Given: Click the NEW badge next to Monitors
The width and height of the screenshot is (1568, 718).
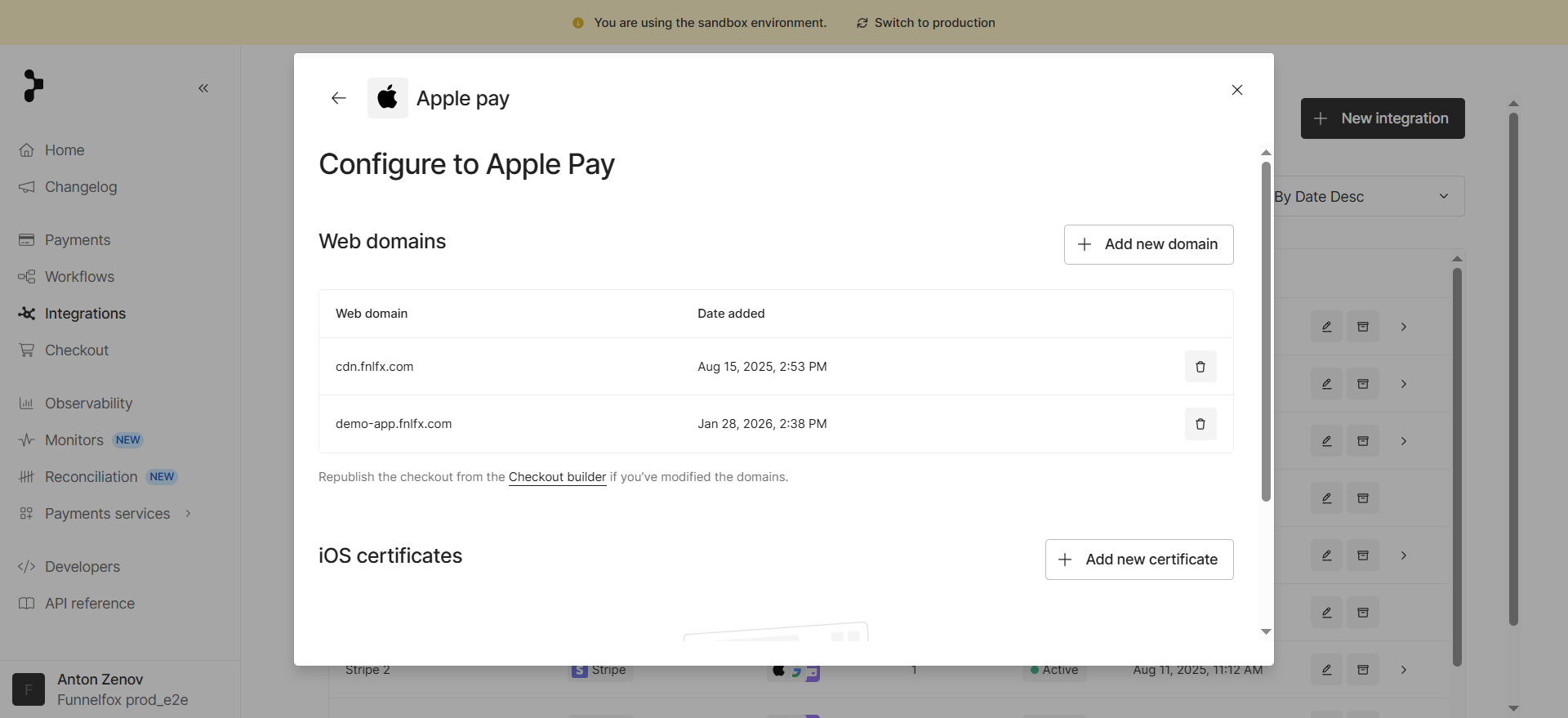Looking at the screenshot, I should point(127,440).
